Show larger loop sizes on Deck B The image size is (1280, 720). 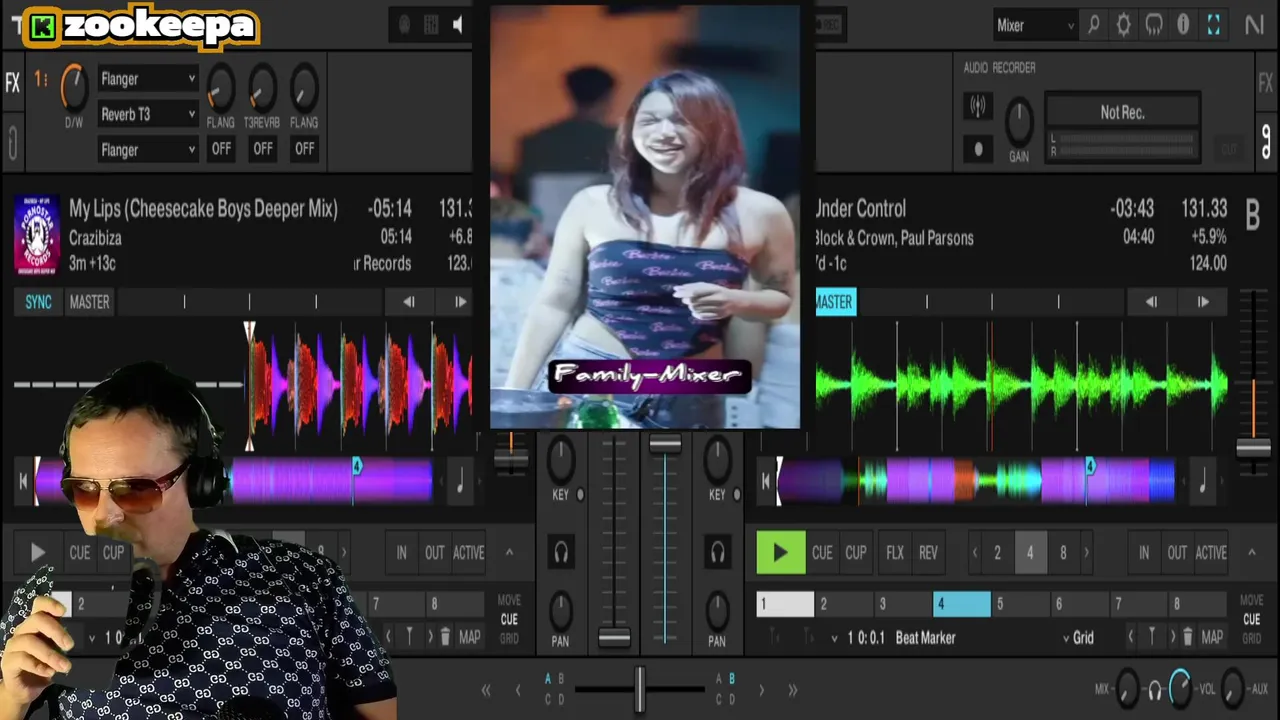tap(1086, 553)
